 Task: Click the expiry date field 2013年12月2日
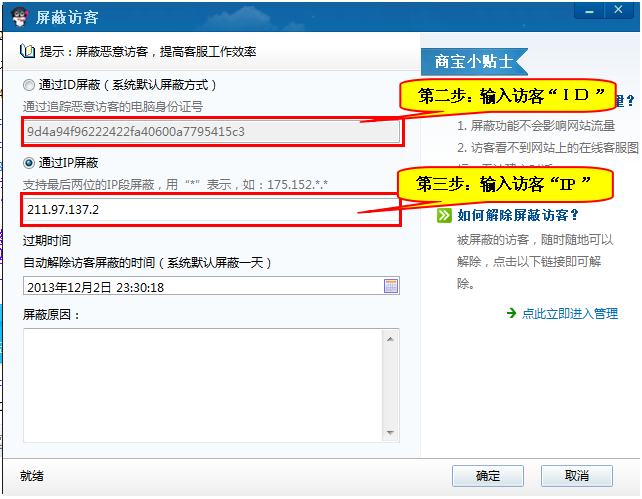pyautogui.click(x=200, y=287)
